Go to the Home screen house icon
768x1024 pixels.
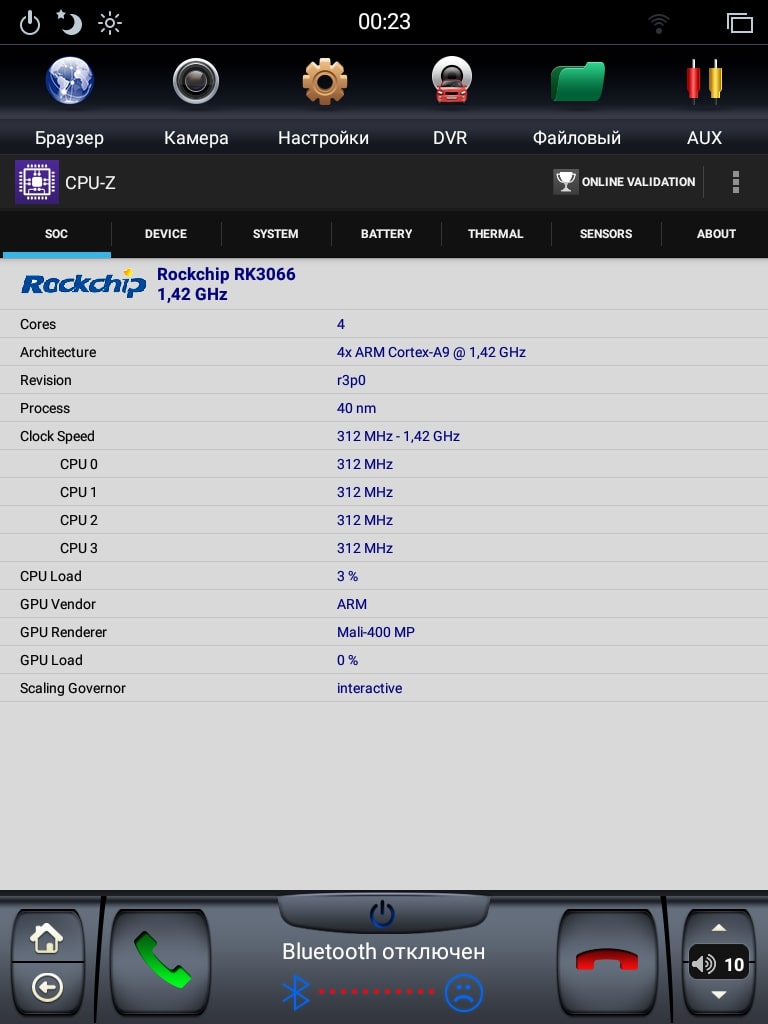pos(46,938)
